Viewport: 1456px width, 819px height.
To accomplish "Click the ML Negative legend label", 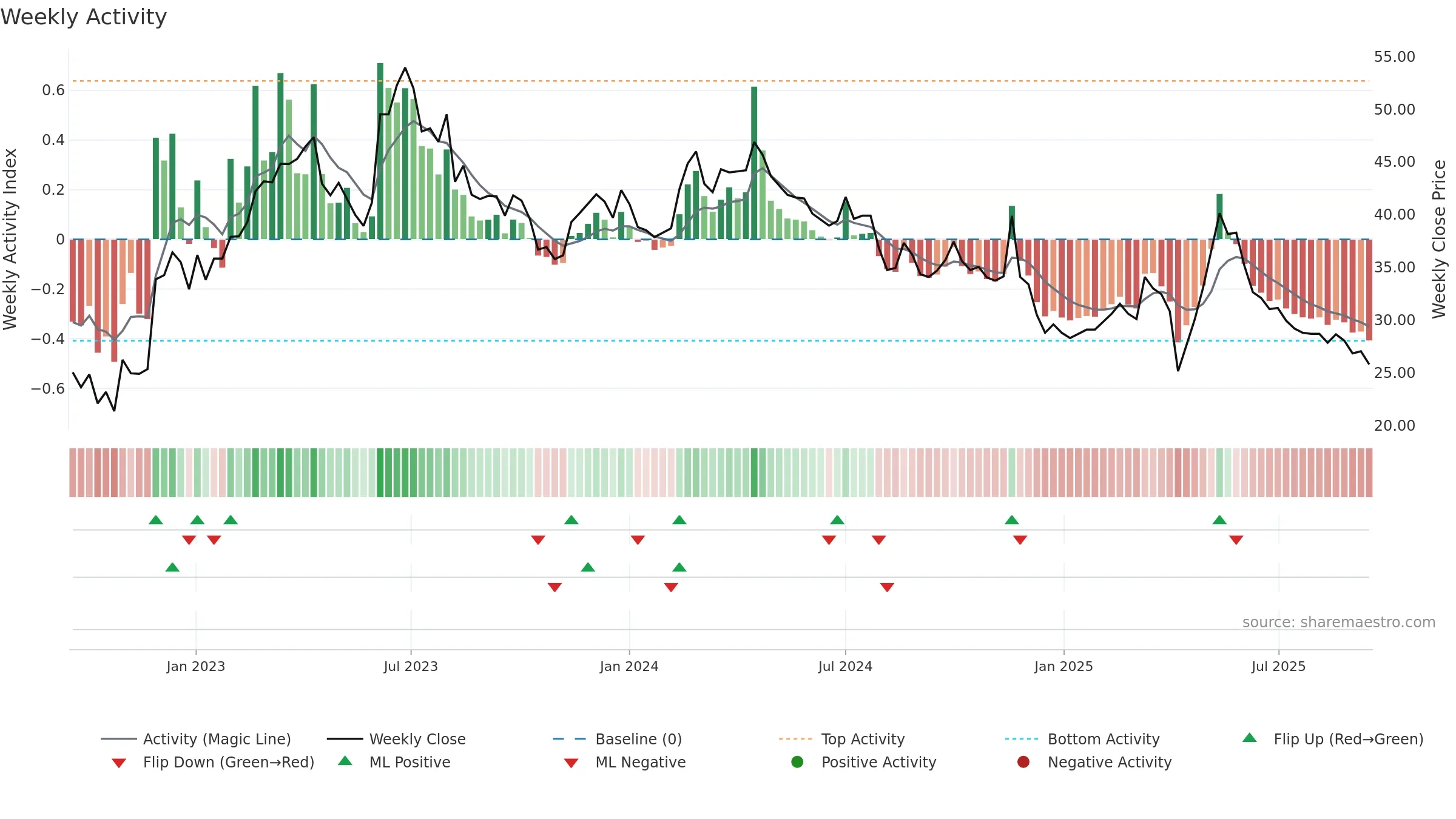I will pos(641,762).
